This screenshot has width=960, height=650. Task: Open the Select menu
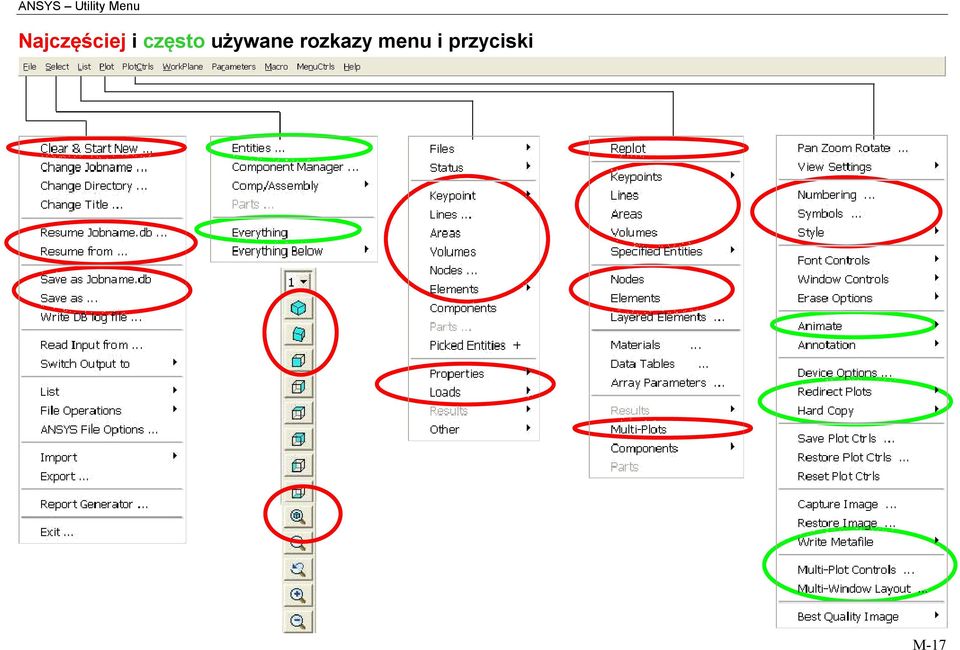click(57, 67)
